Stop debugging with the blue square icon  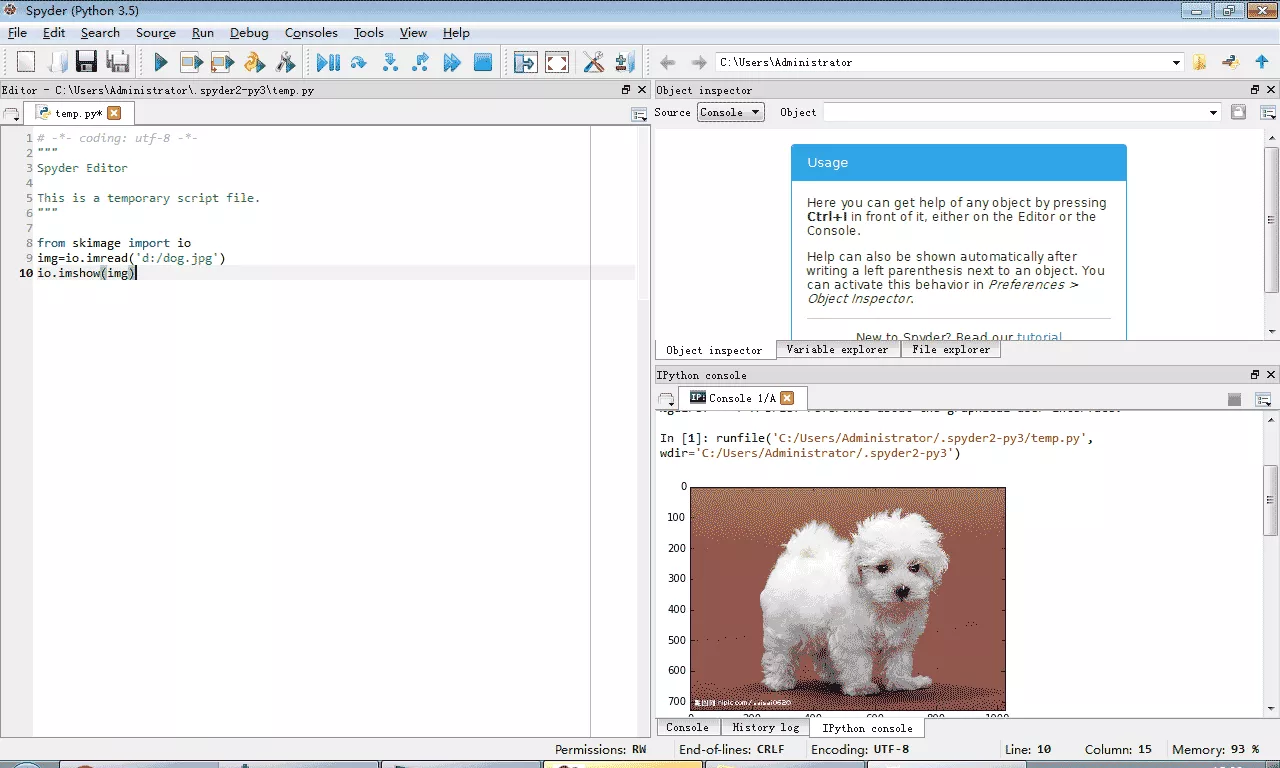point(483,63)
